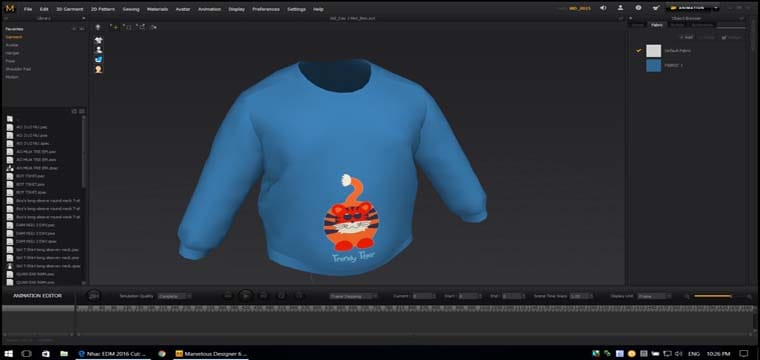Click the orange avatar head icon
This screenshot has width=760, height=360.
99,69
